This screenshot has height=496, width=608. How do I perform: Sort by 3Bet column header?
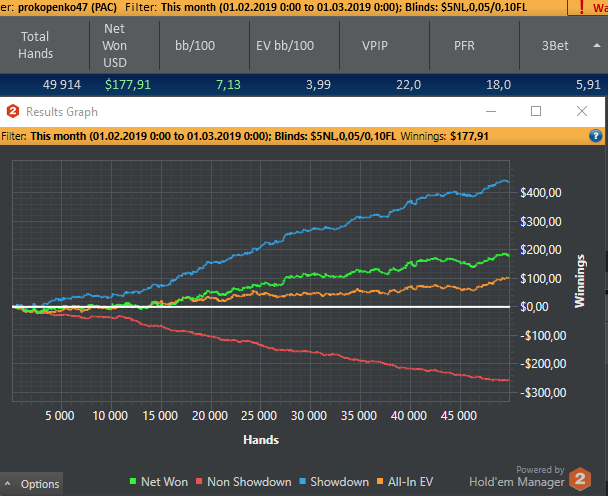point(555,45)
